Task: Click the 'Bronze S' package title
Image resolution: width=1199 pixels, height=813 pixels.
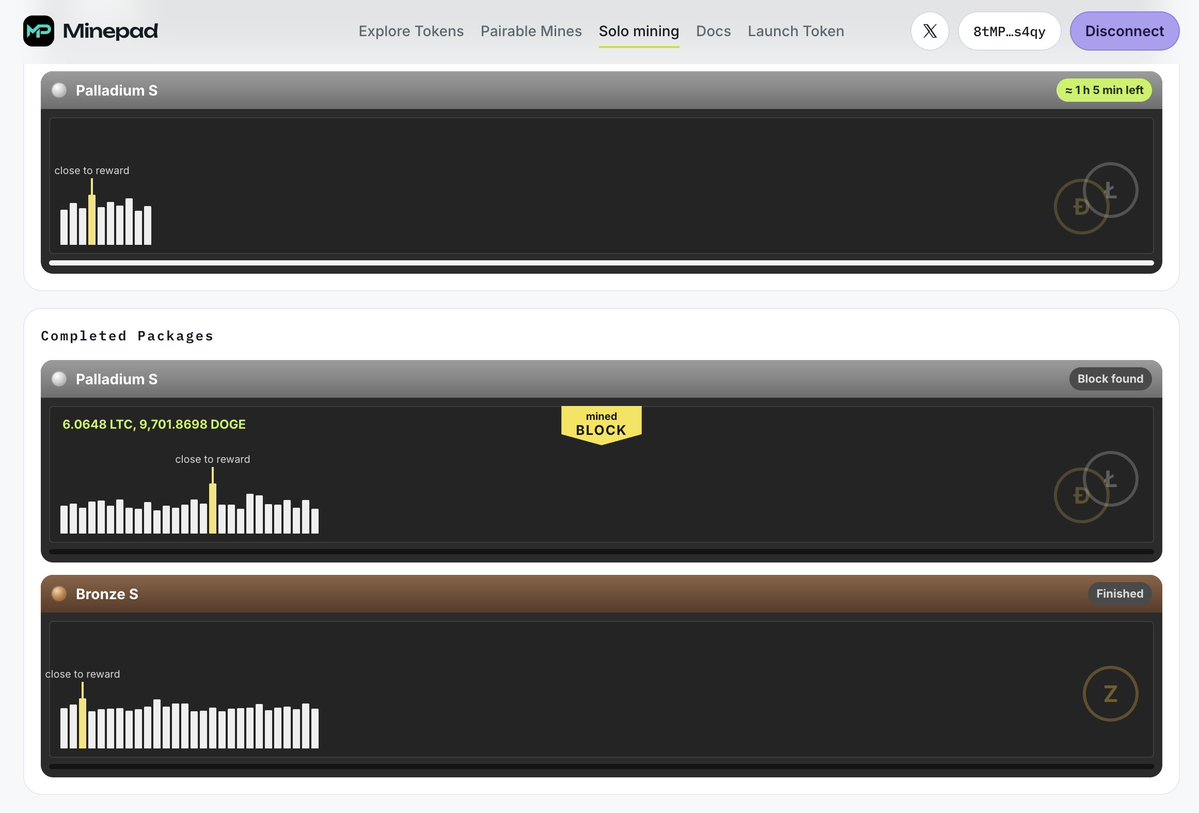Action: 107,594
